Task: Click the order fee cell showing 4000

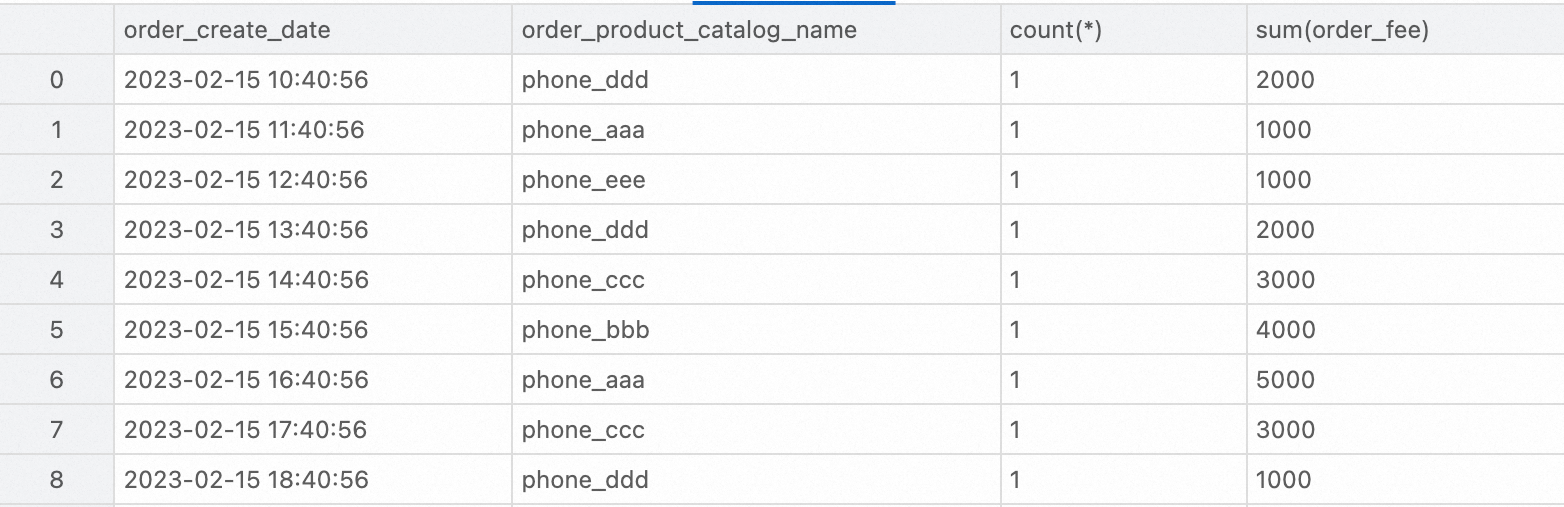Action: pyautogui.click(x=1285, y=330)
